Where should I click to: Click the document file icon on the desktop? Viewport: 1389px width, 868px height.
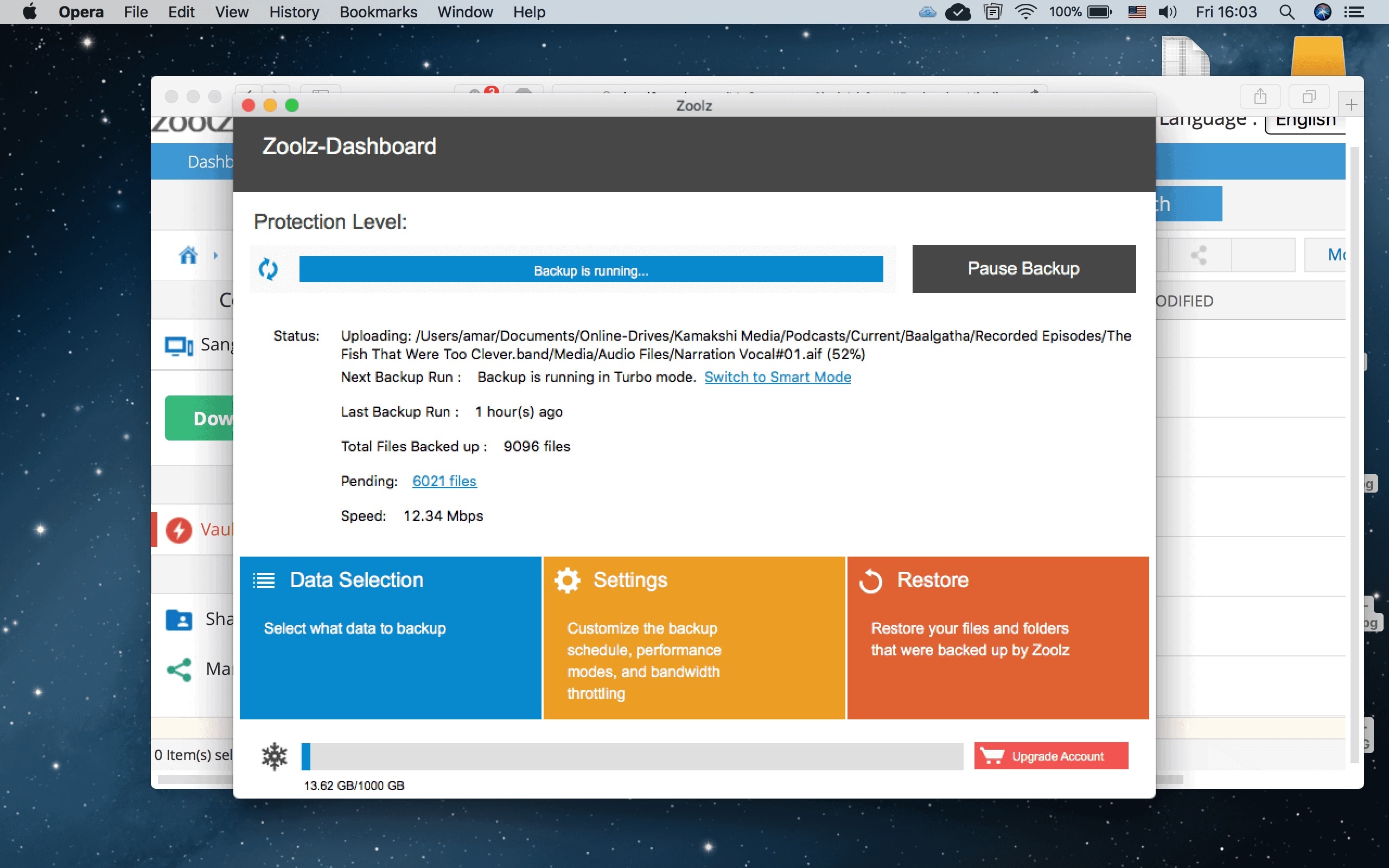click(x=1186, y=56)
